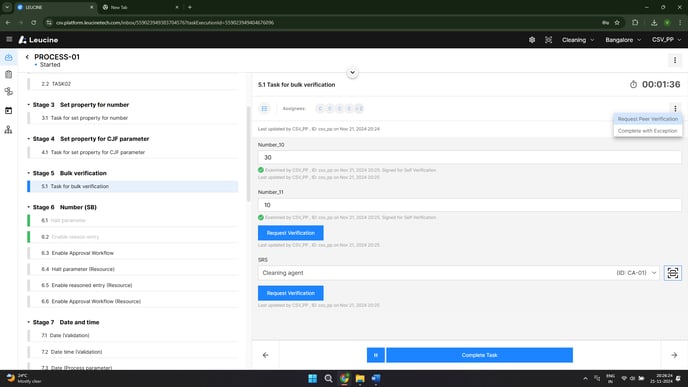Open the SRS Cleaning agent dropdown
Image resolution: width=688 pixels, height=387 pixels.
click(x=459, y=273)
